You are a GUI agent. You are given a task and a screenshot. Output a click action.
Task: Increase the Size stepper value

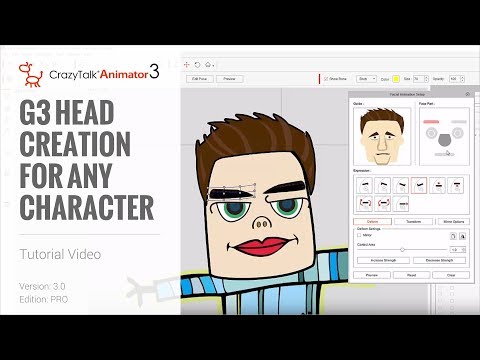click(426, 77)
